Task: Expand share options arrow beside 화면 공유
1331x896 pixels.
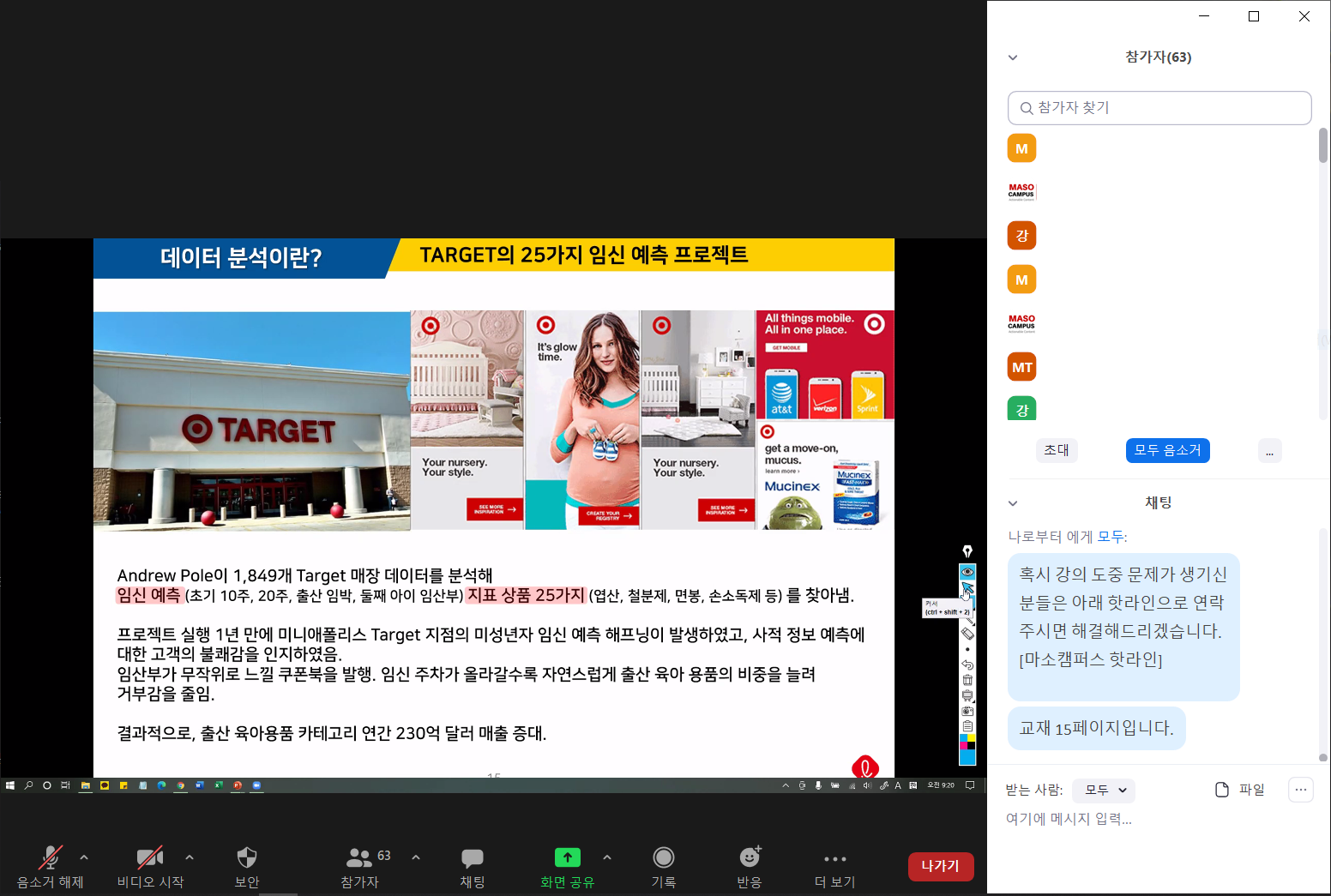Action: [x=607, y=857]
